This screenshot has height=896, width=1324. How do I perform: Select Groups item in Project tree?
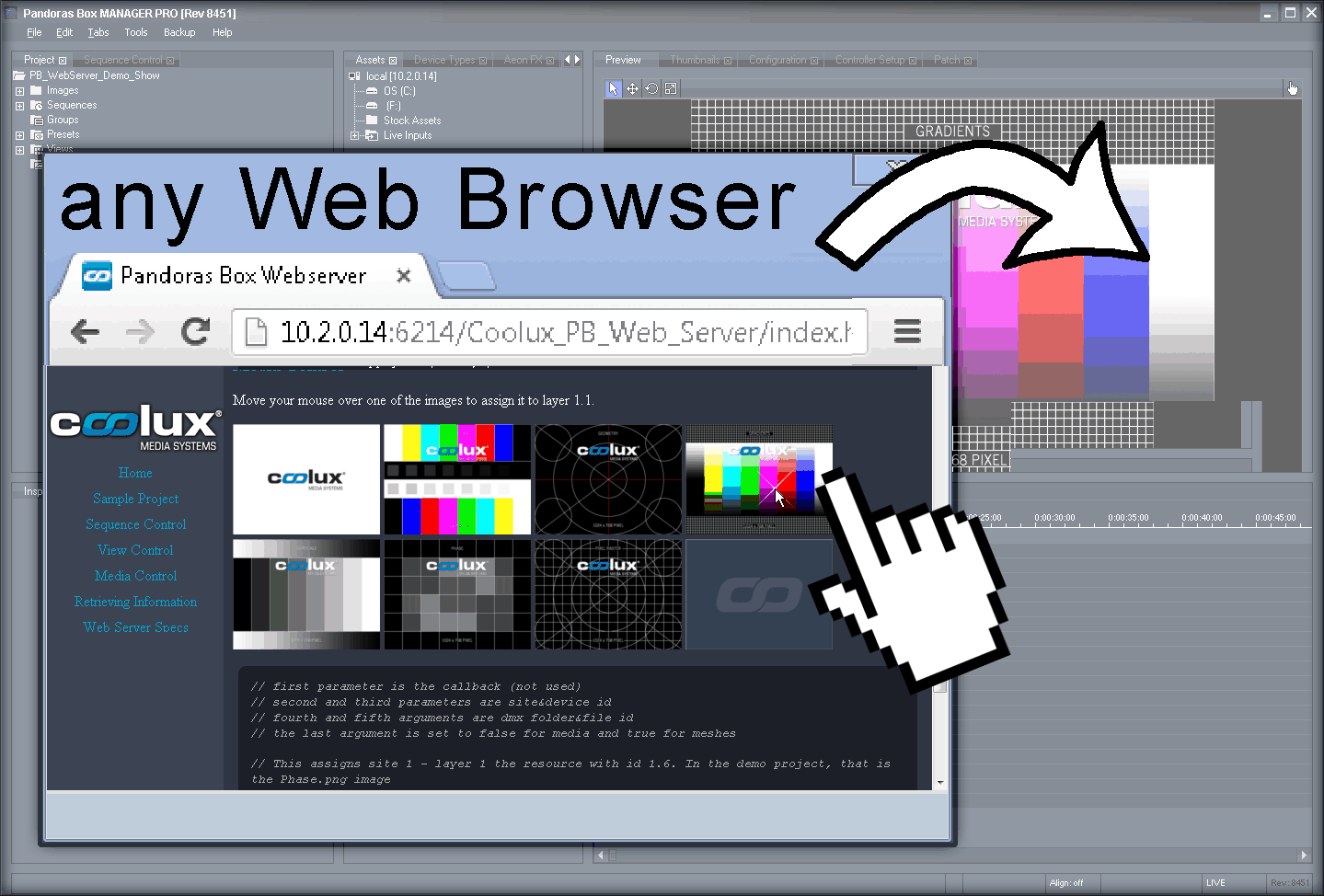point(63,121)
